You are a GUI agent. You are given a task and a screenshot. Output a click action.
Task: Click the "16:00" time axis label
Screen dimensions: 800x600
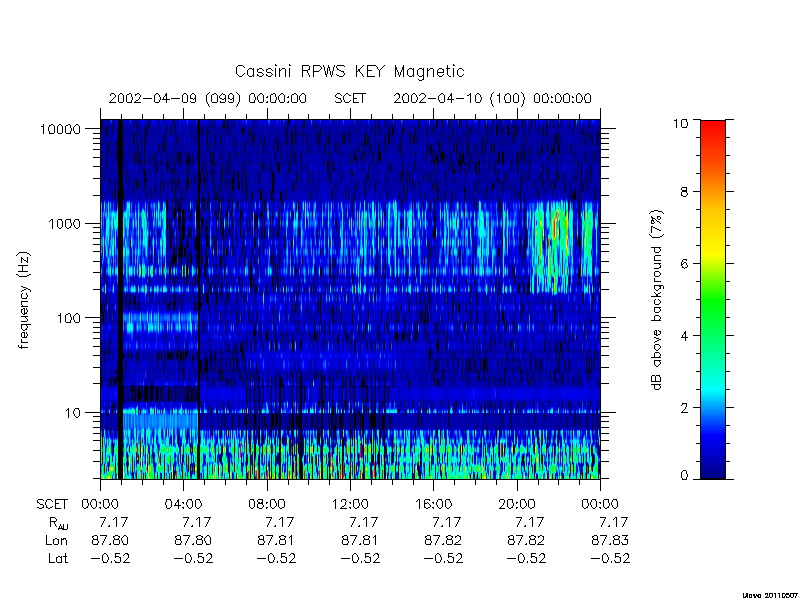point(433,505)
